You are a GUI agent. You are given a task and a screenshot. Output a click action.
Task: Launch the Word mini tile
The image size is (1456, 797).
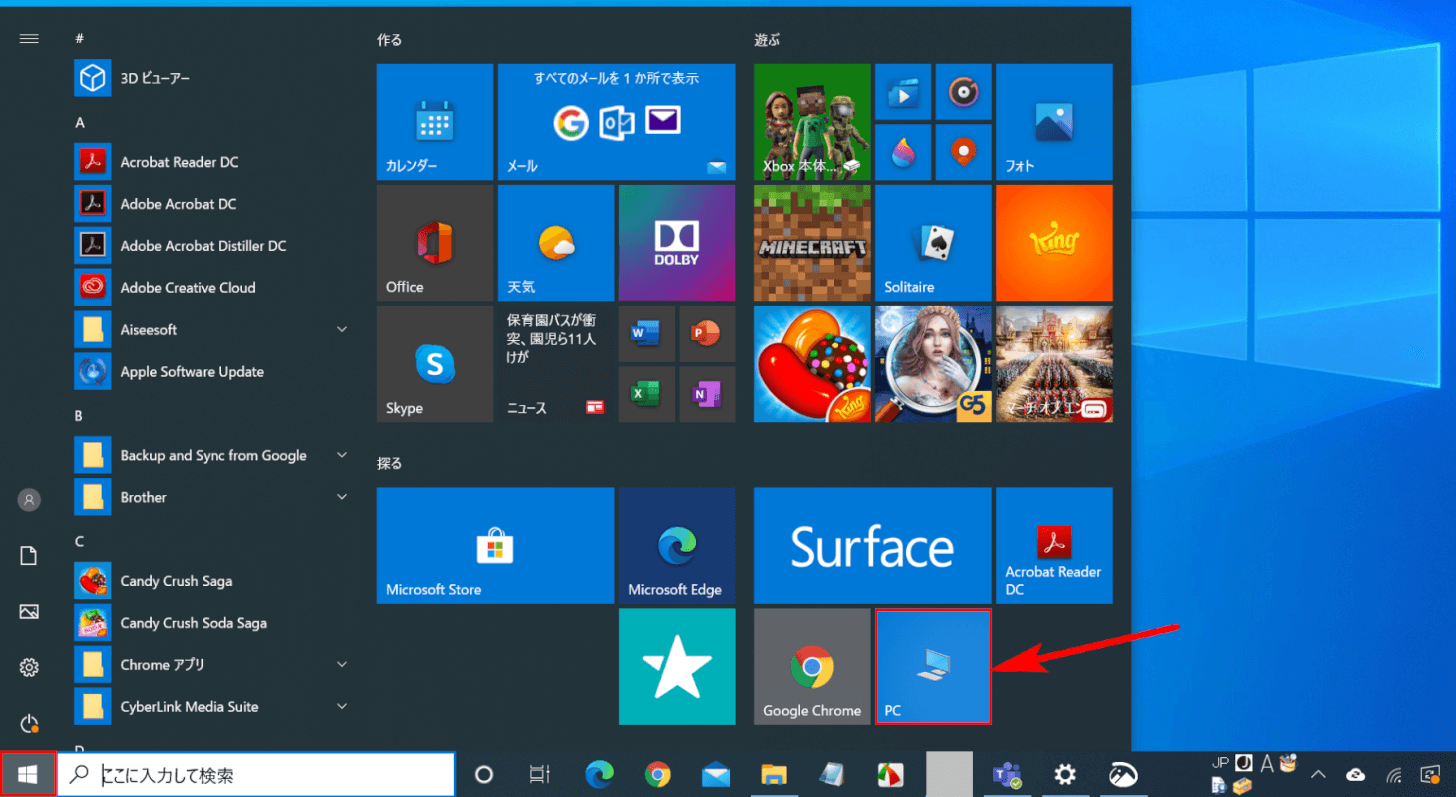click(x=647, y=334)
